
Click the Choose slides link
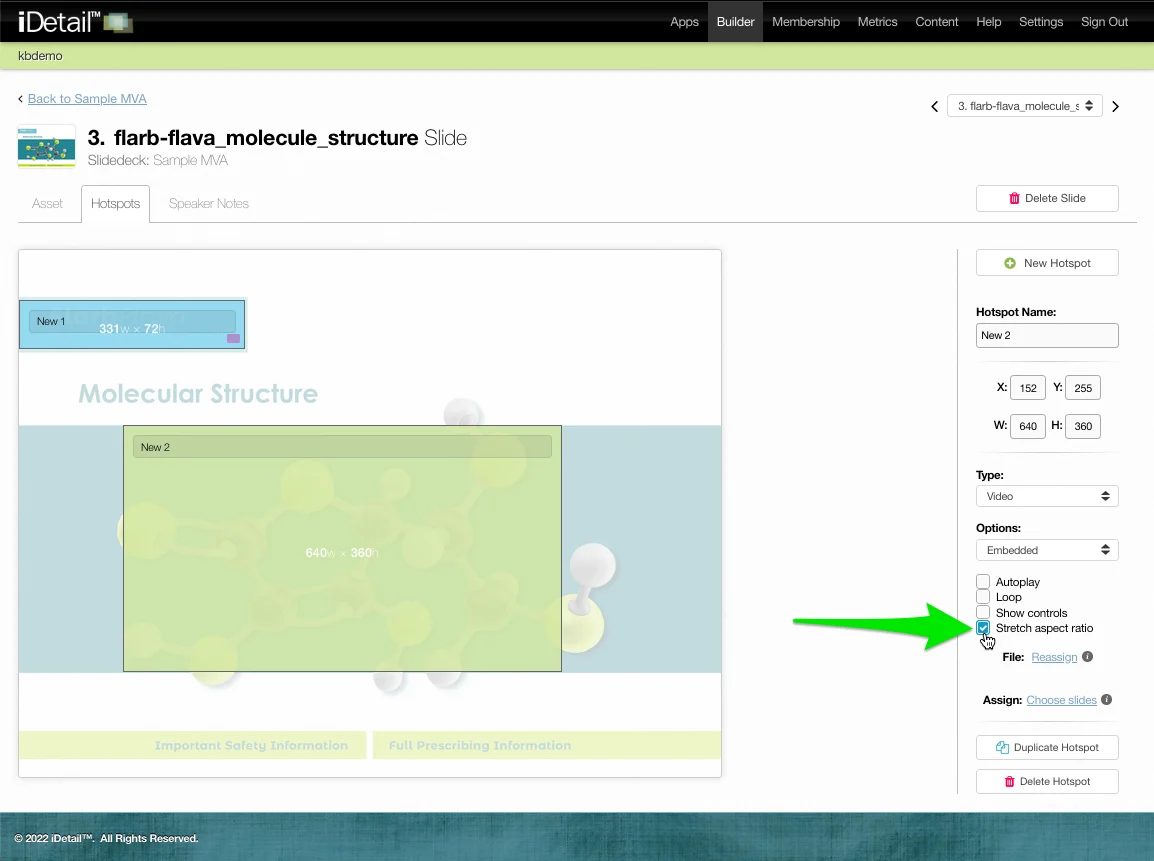1061,700
